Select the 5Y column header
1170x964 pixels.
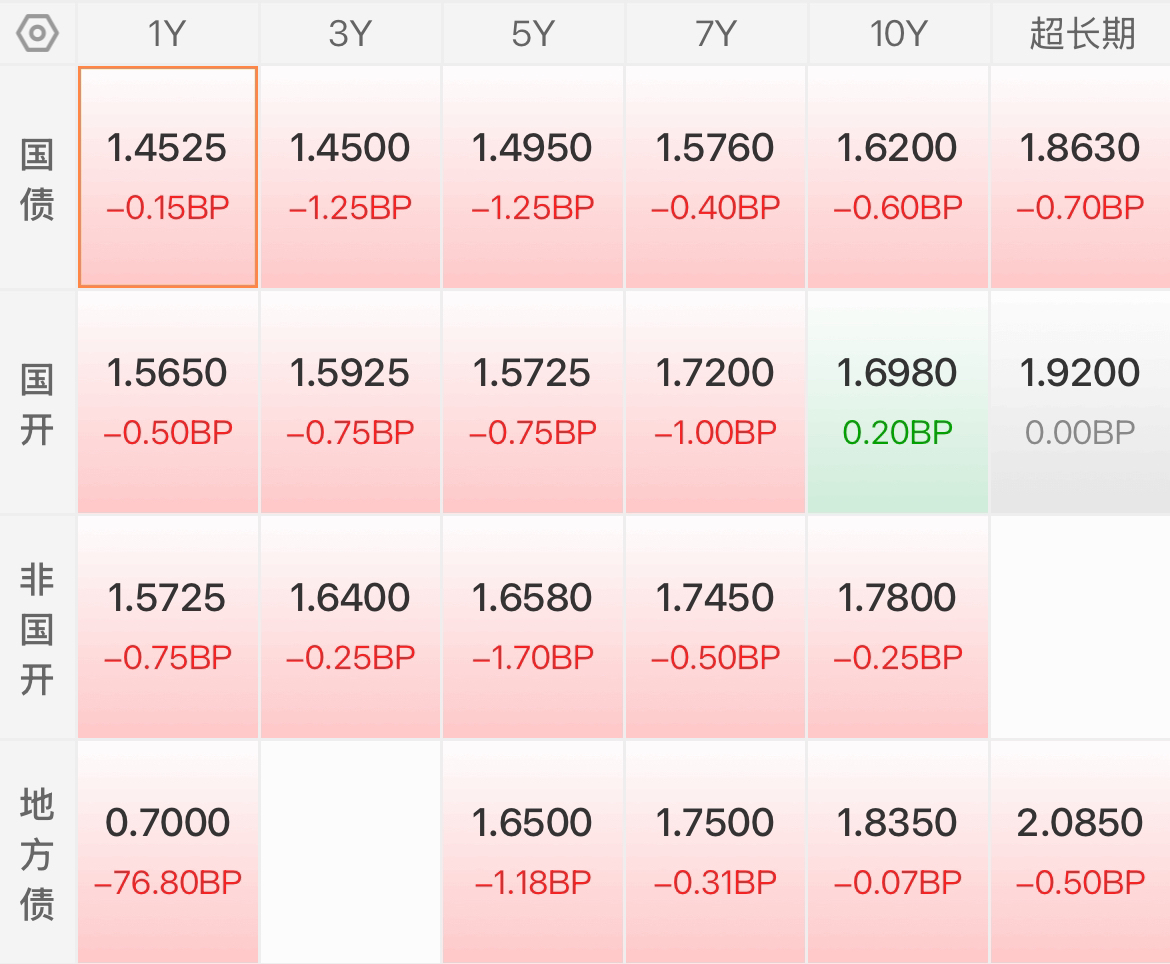pos(533,34)
